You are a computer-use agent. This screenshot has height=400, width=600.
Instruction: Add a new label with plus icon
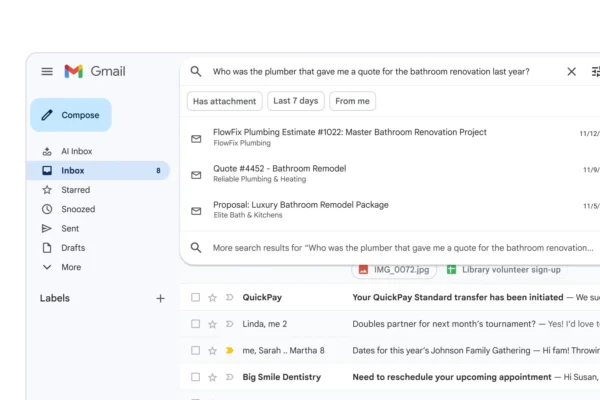[x=160, y=298]
